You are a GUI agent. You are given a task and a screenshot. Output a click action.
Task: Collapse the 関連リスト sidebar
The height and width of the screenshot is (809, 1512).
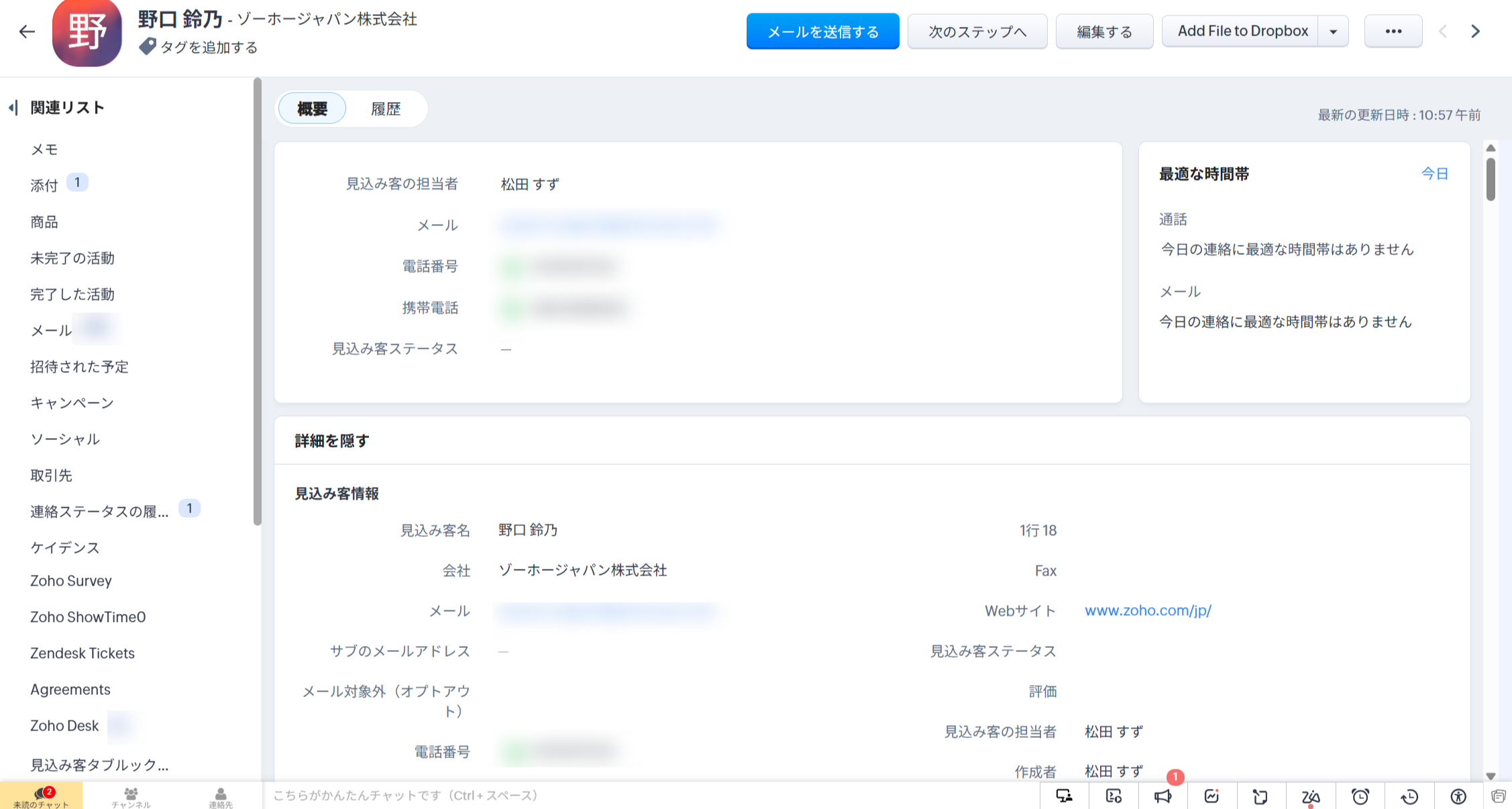pyautogui.click(x=13, y=107)
